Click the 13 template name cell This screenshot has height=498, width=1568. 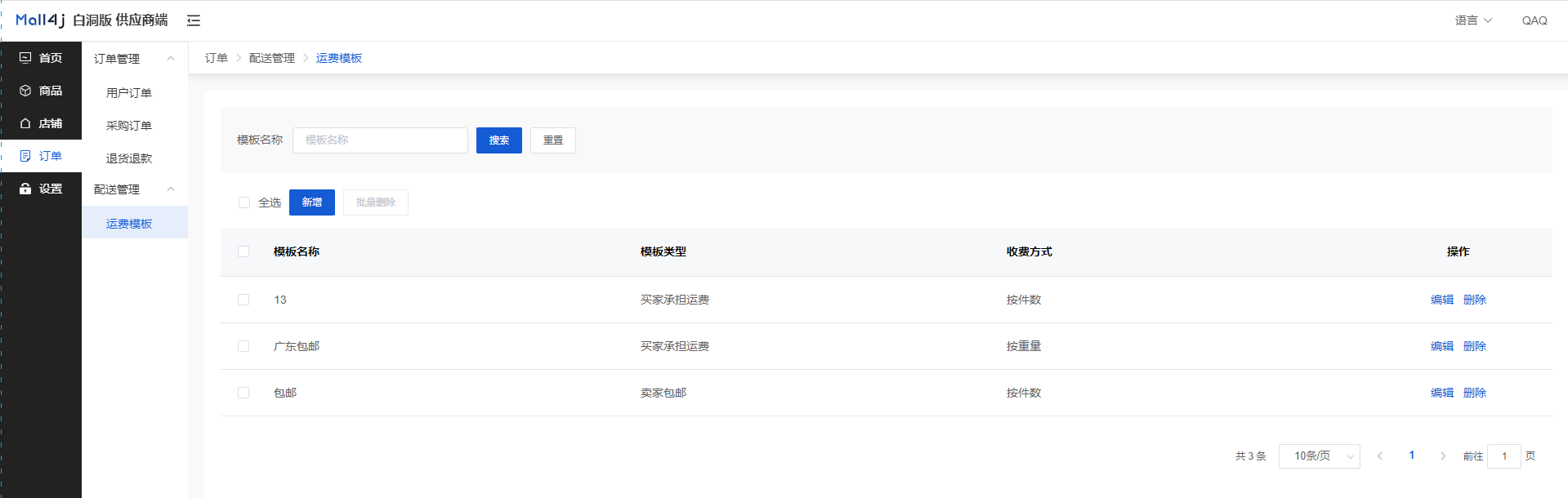(280, 300)
